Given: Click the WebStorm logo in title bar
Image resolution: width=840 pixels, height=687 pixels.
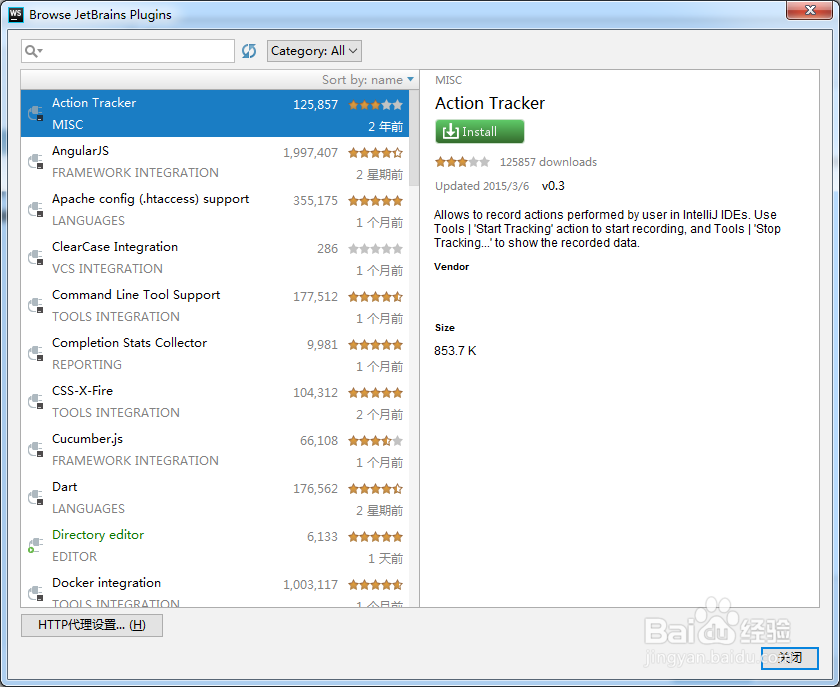Looking at the screenshot, I should (x=16, y=14).
